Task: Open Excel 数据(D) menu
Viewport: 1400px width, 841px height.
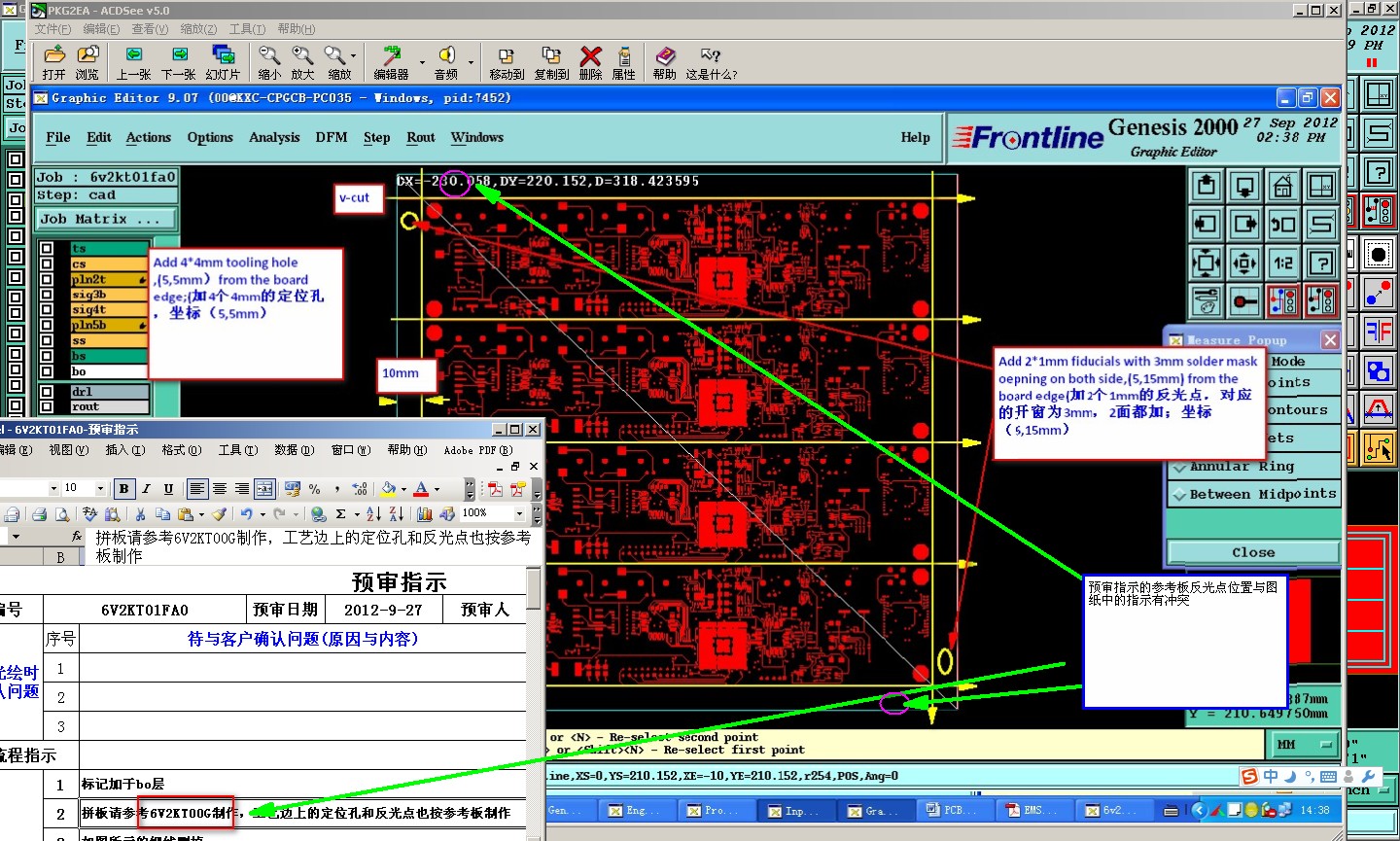Action: tap(295, 450)
